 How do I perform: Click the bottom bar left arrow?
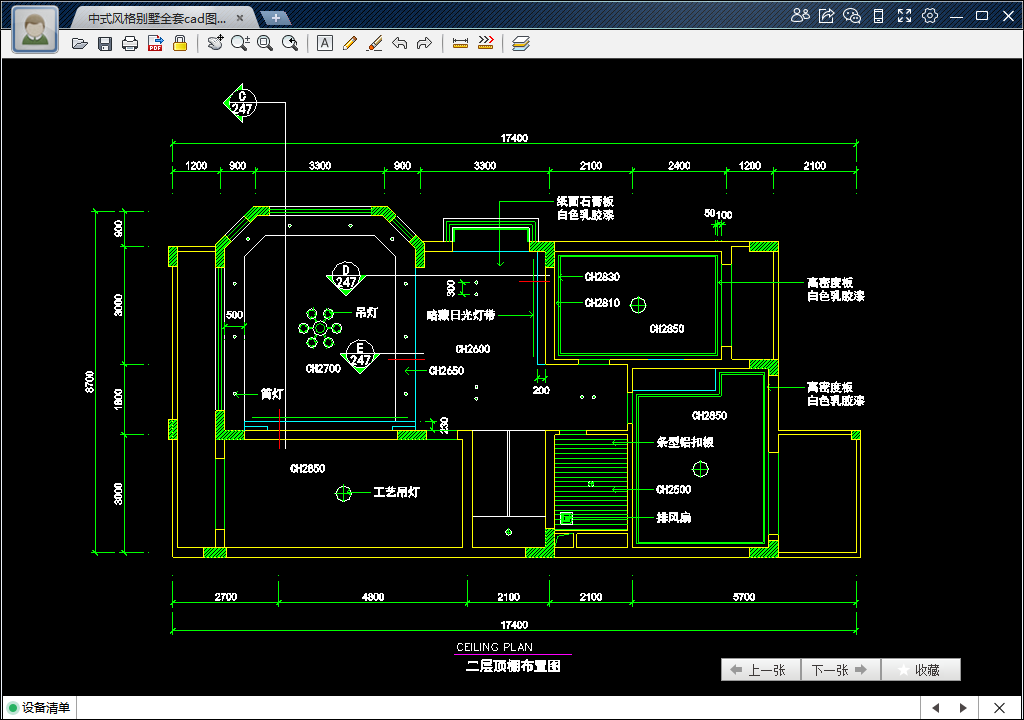936,708
